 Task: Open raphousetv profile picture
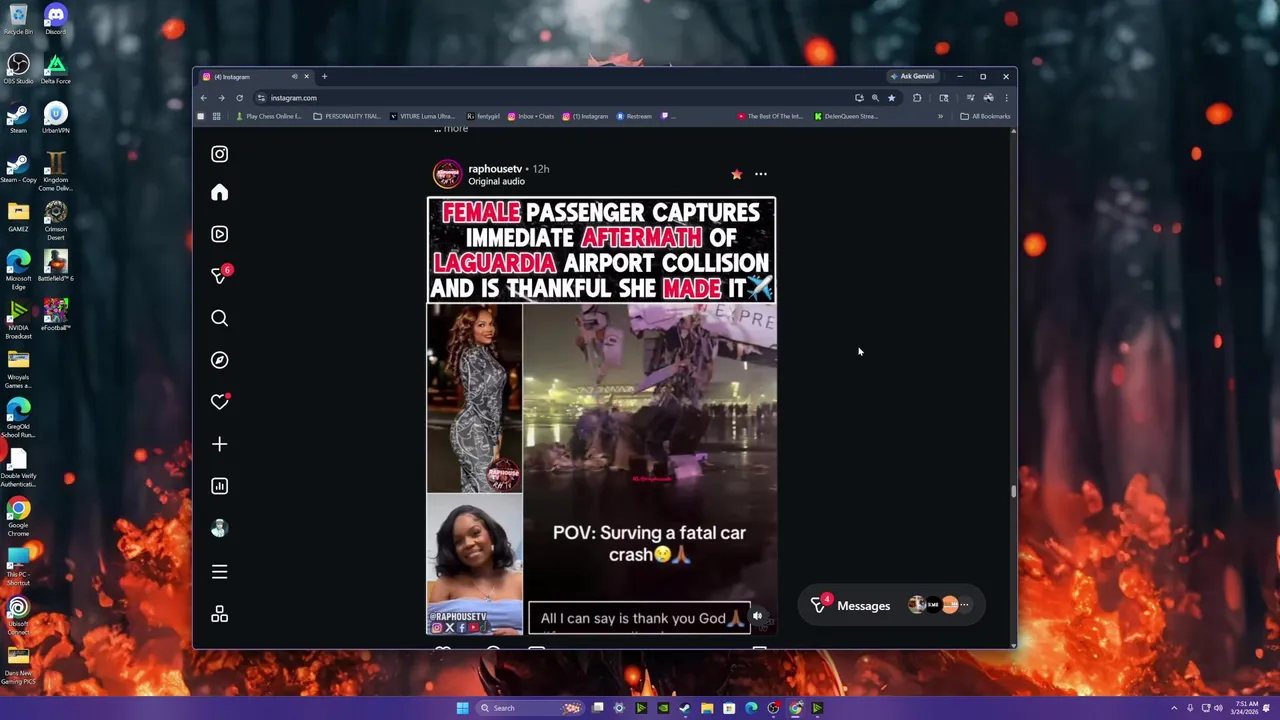click(x=447, y=174)
